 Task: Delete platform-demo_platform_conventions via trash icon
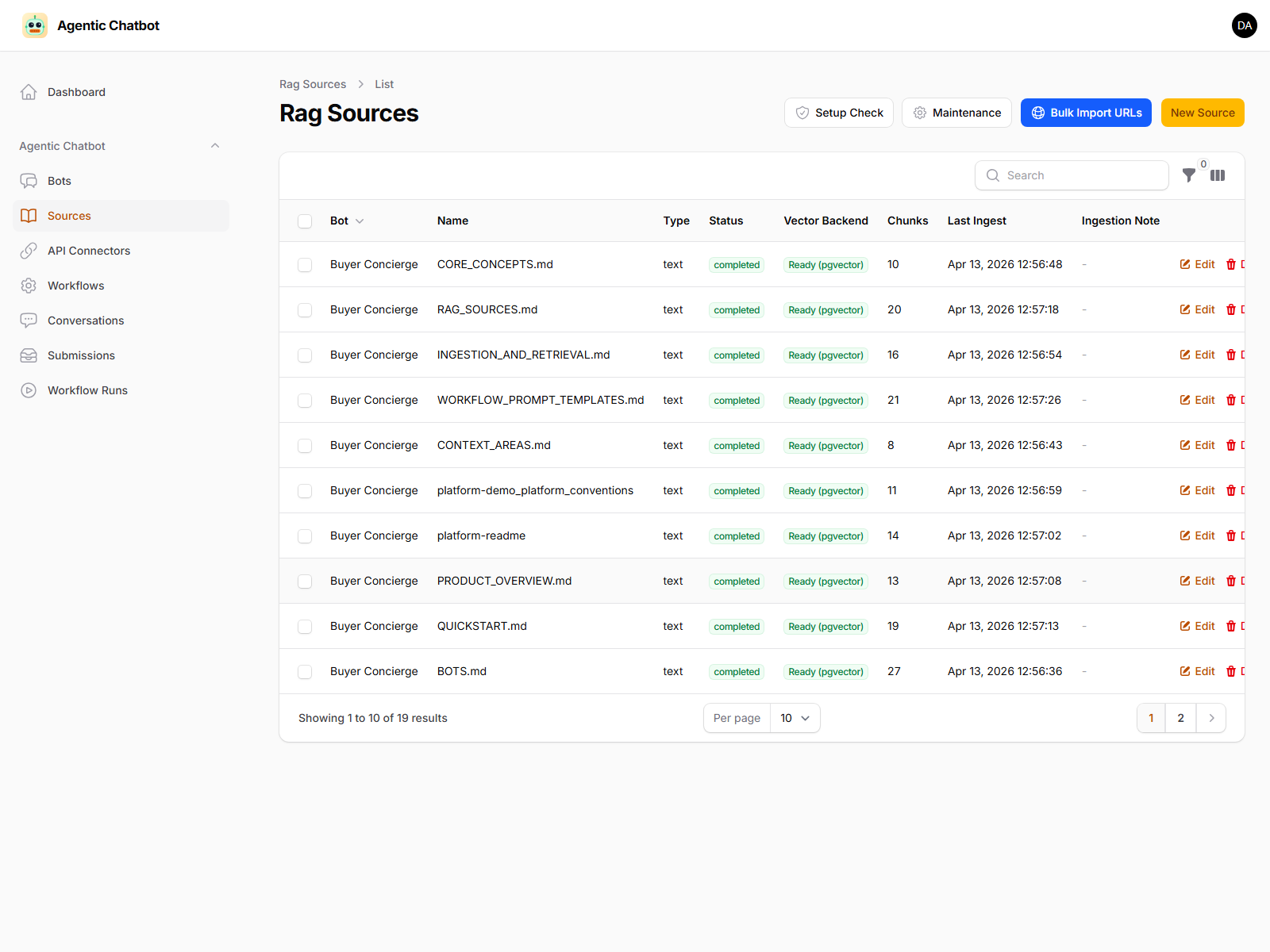[x=1231, y=490]
